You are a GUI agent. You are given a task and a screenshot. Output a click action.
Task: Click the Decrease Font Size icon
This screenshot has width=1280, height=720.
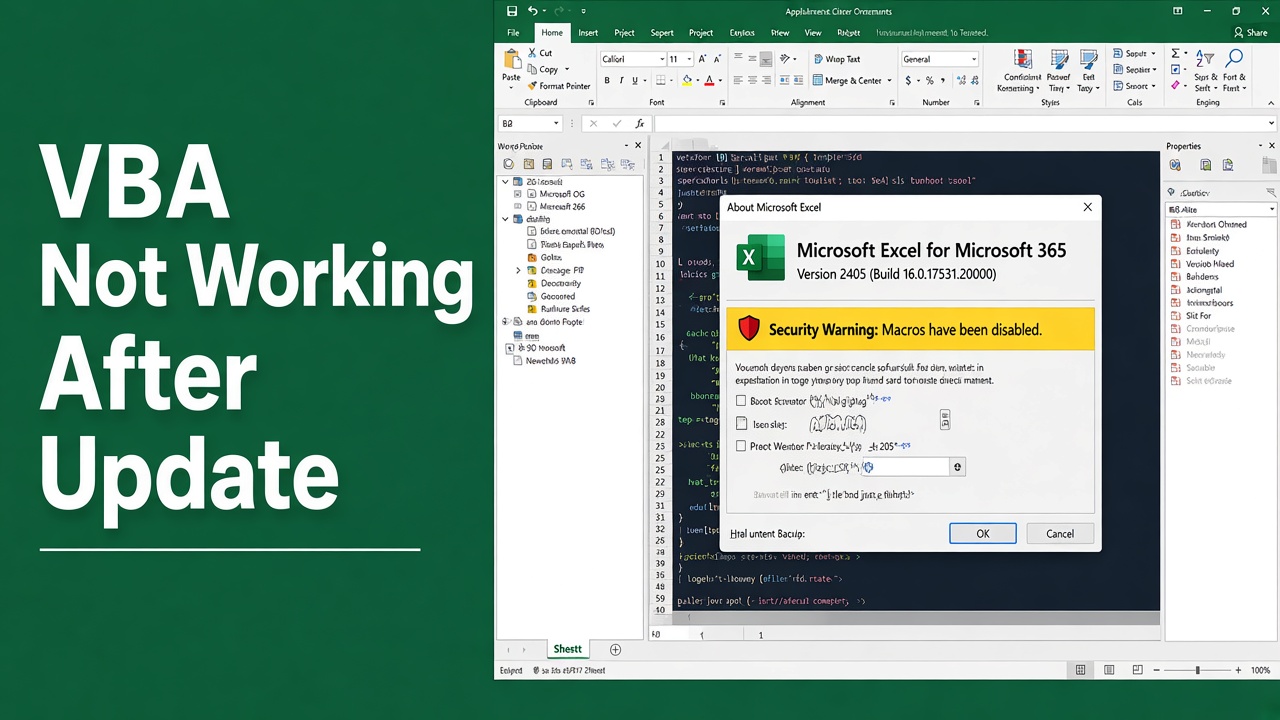(717, 59)
